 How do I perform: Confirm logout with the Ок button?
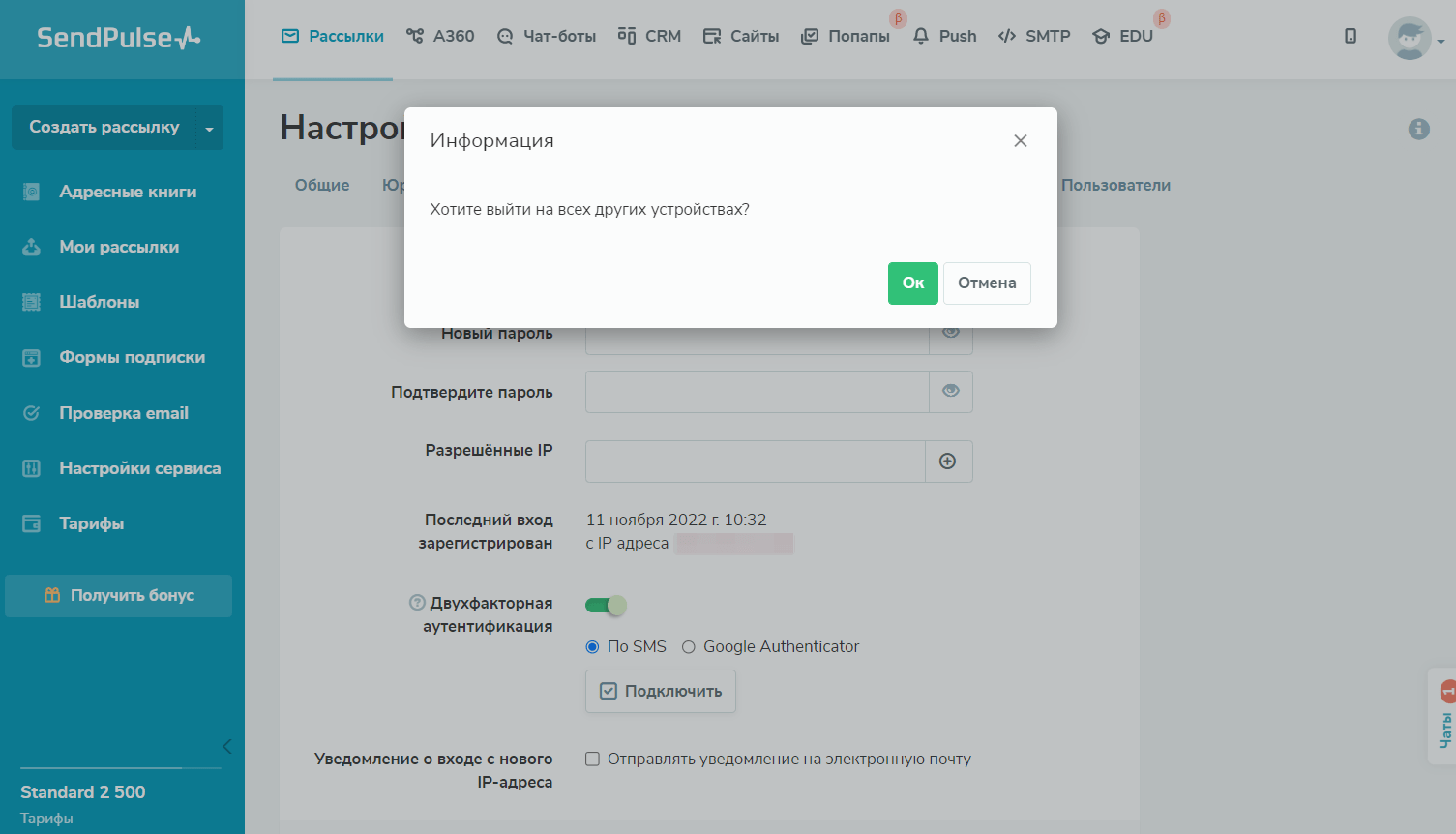tap(912, 283)
